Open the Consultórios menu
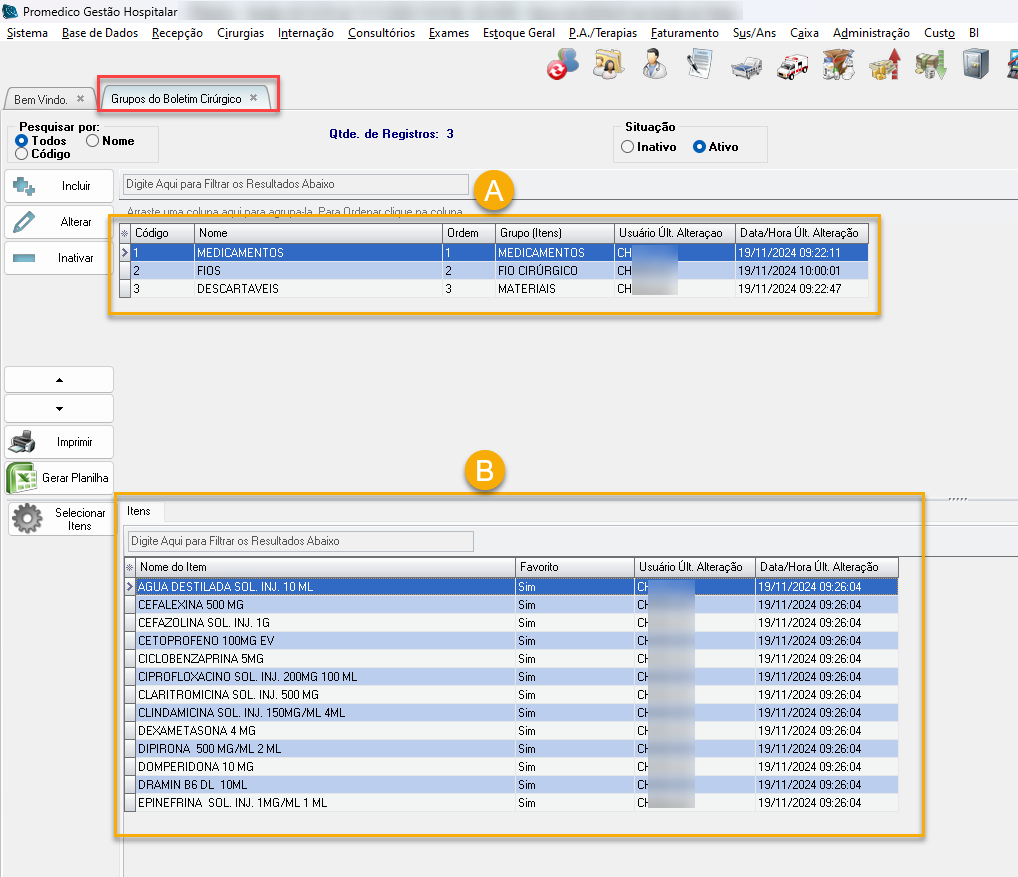Screen dimensions: 1018x877 click(x=382, y=33)
